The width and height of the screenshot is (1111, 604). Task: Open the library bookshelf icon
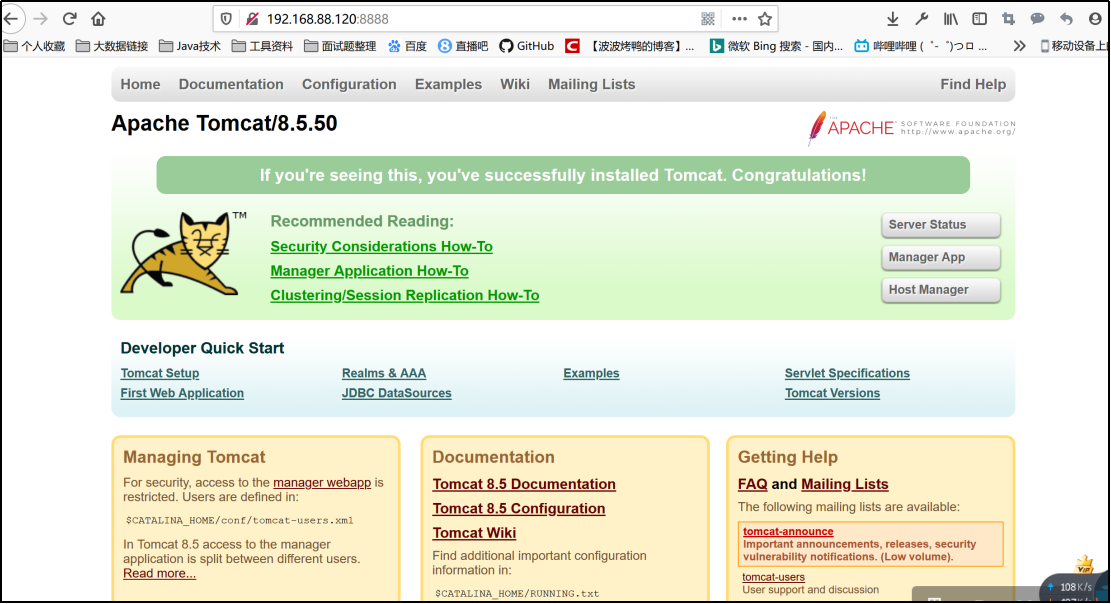coord(950,19)
